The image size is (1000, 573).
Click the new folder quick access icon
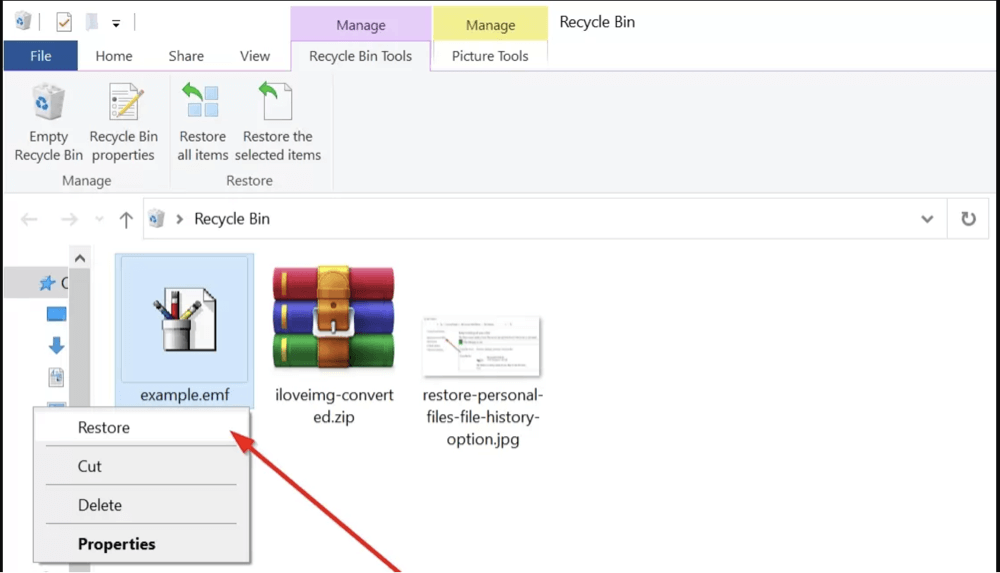pos(92,22)
